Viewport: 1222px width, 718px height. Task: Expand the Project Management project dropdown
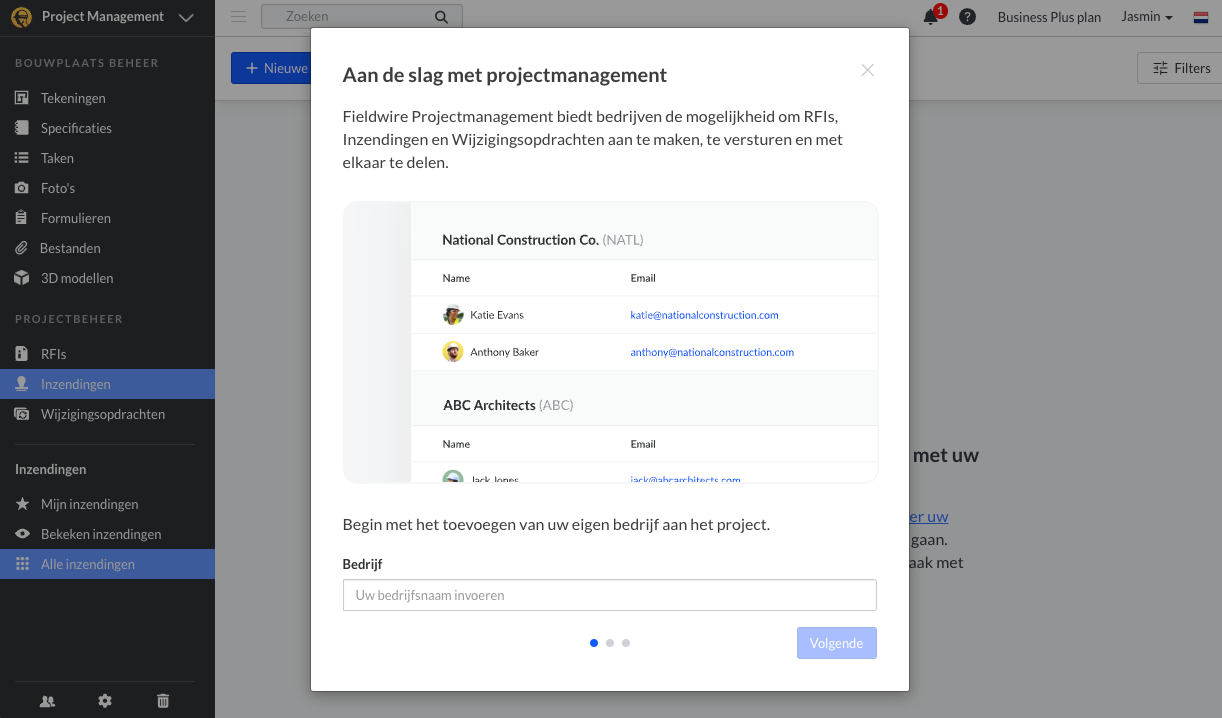[186, 17]
